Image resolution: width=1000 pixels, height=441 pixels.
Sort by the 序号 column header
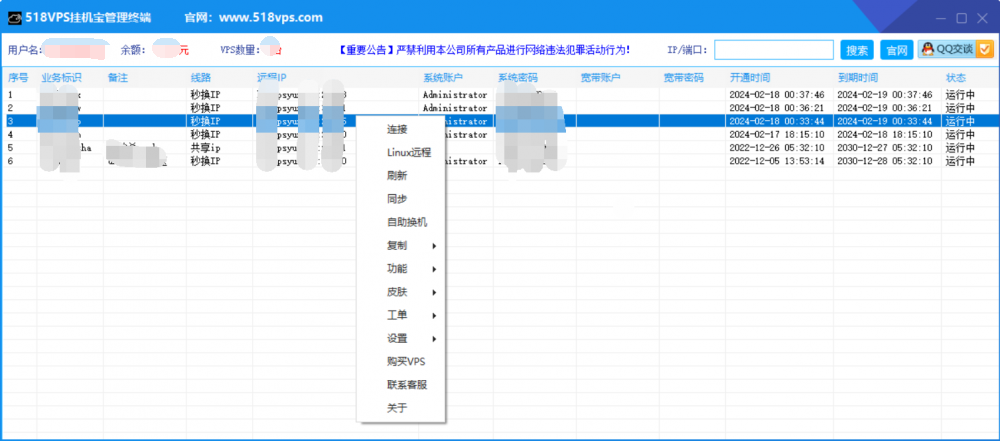pos(18,78)
